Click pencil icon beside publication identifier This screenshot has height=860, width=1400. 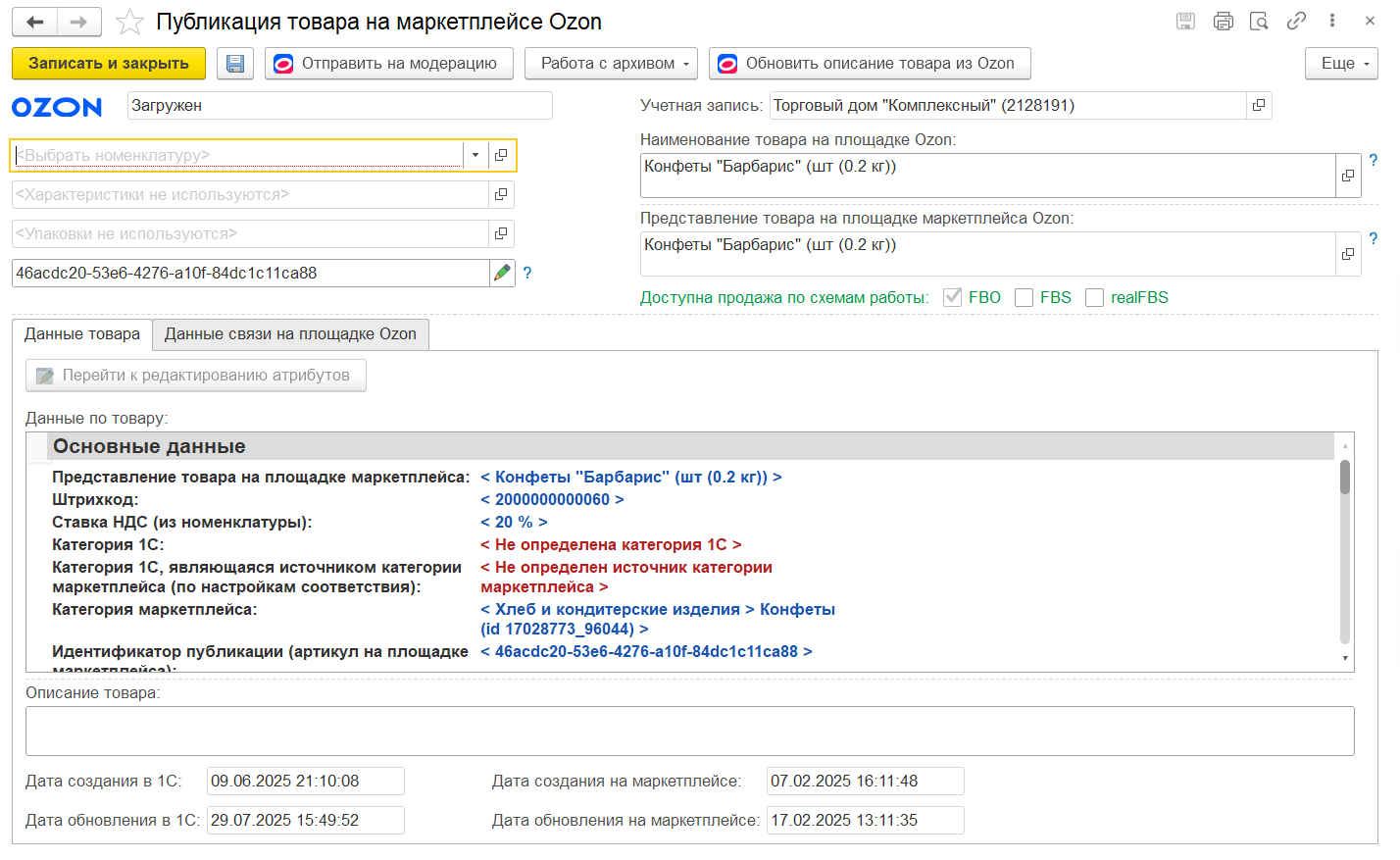pyautogui.click(x=502, y=273)
